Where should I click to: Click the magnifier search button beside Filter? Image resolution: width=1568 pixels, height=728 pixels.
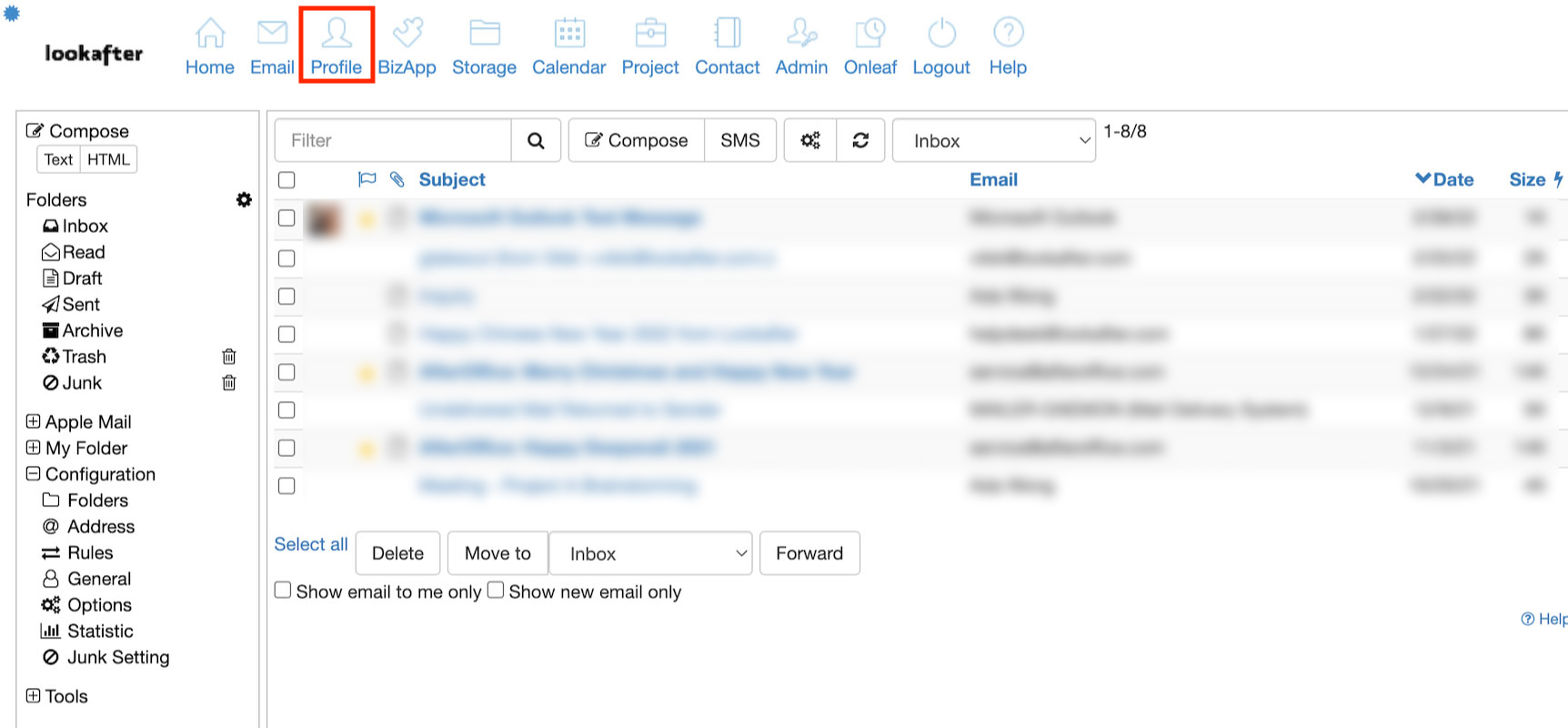[x=536, y=141]
